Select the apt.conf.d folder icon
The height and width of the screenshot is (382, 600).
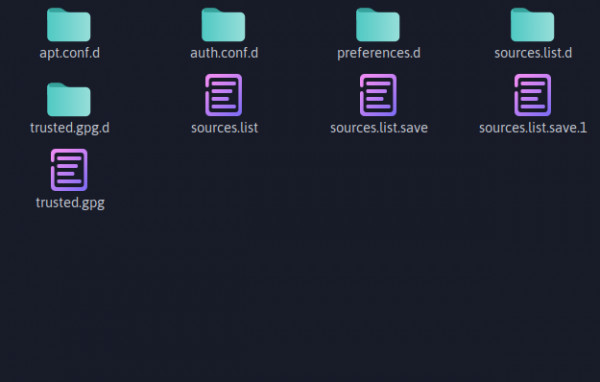(x=69, y=24)
